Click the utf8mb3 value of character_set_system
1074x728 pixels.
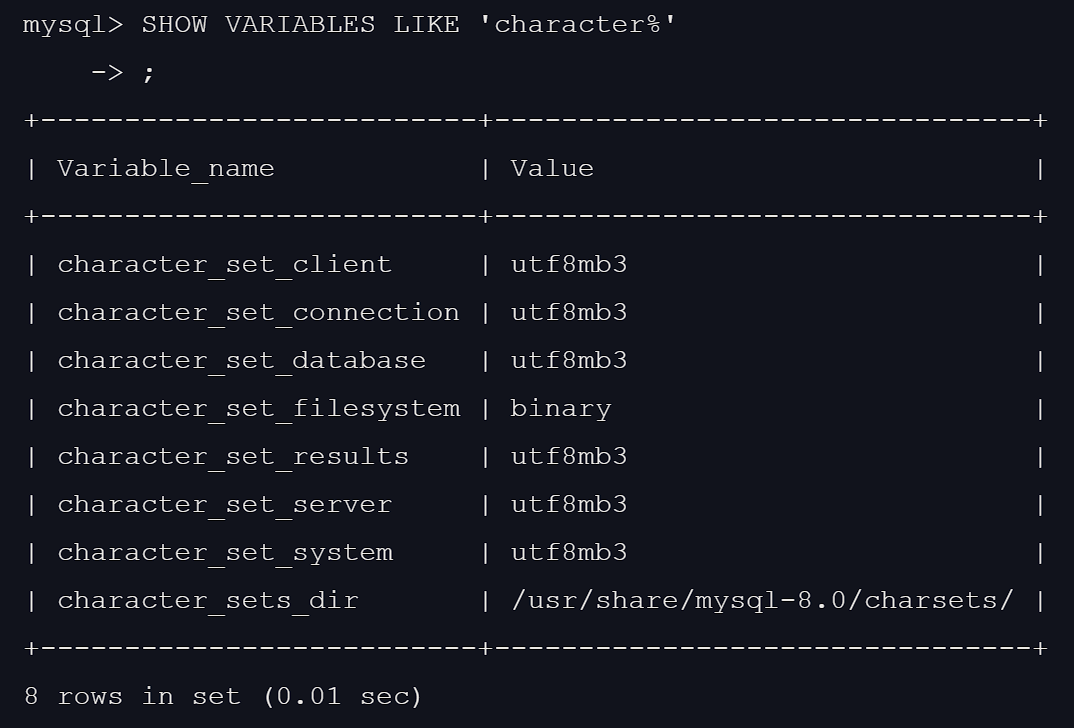click(568, 553)
